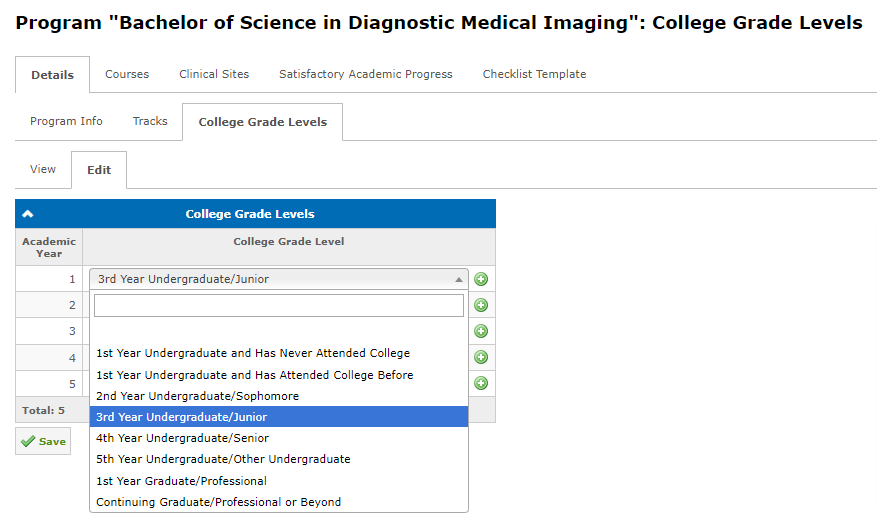
Task: Select Continuing Graduate/Professional or Beyond
Action: (218, 502)
